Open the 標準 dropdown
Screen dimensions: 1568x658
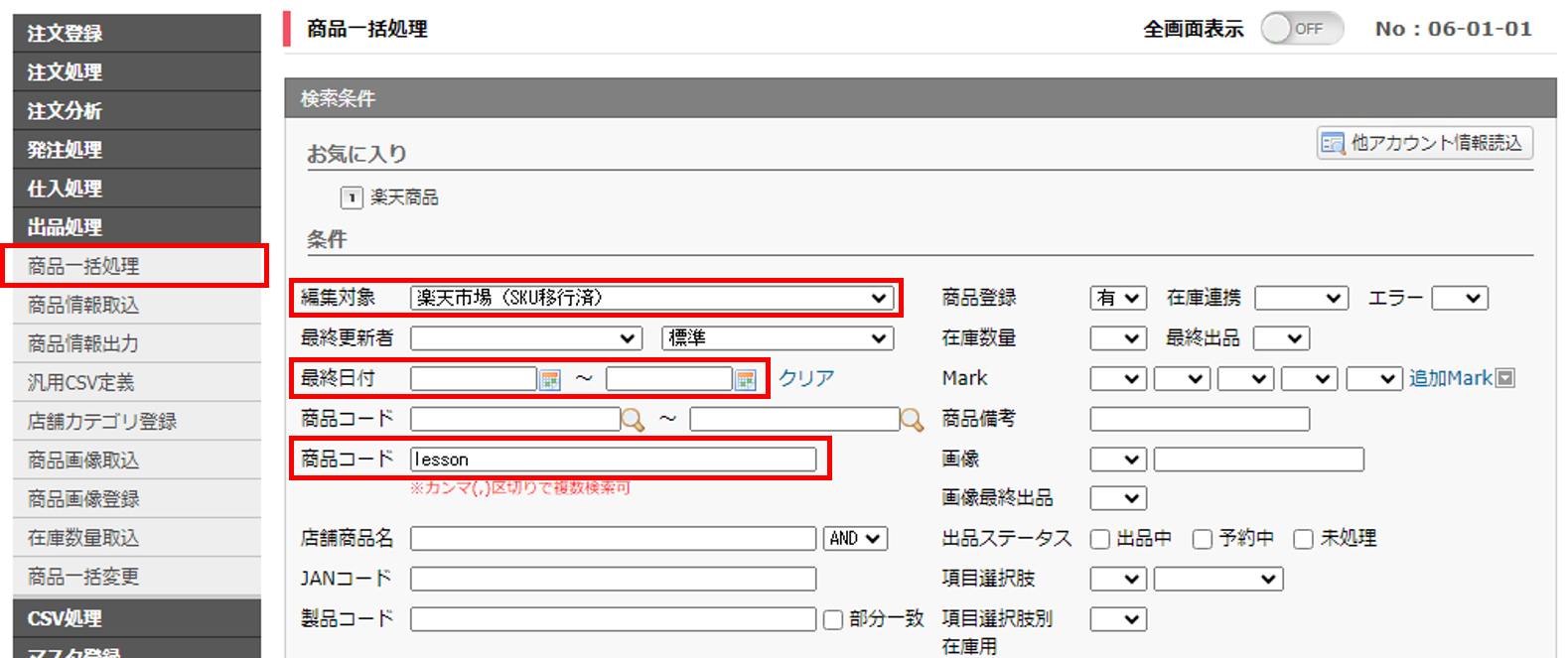[778, 338]
